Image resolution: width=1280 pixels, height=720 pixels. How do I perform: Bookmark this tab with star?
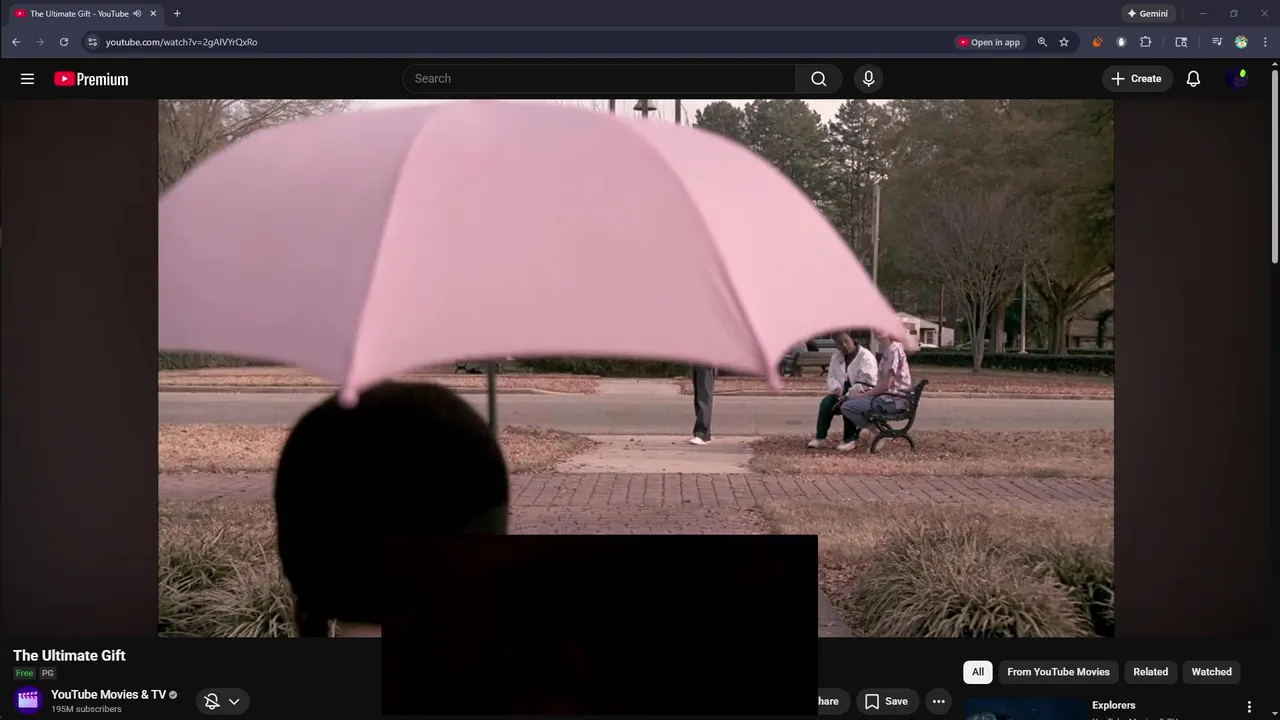click(1064, 42)
